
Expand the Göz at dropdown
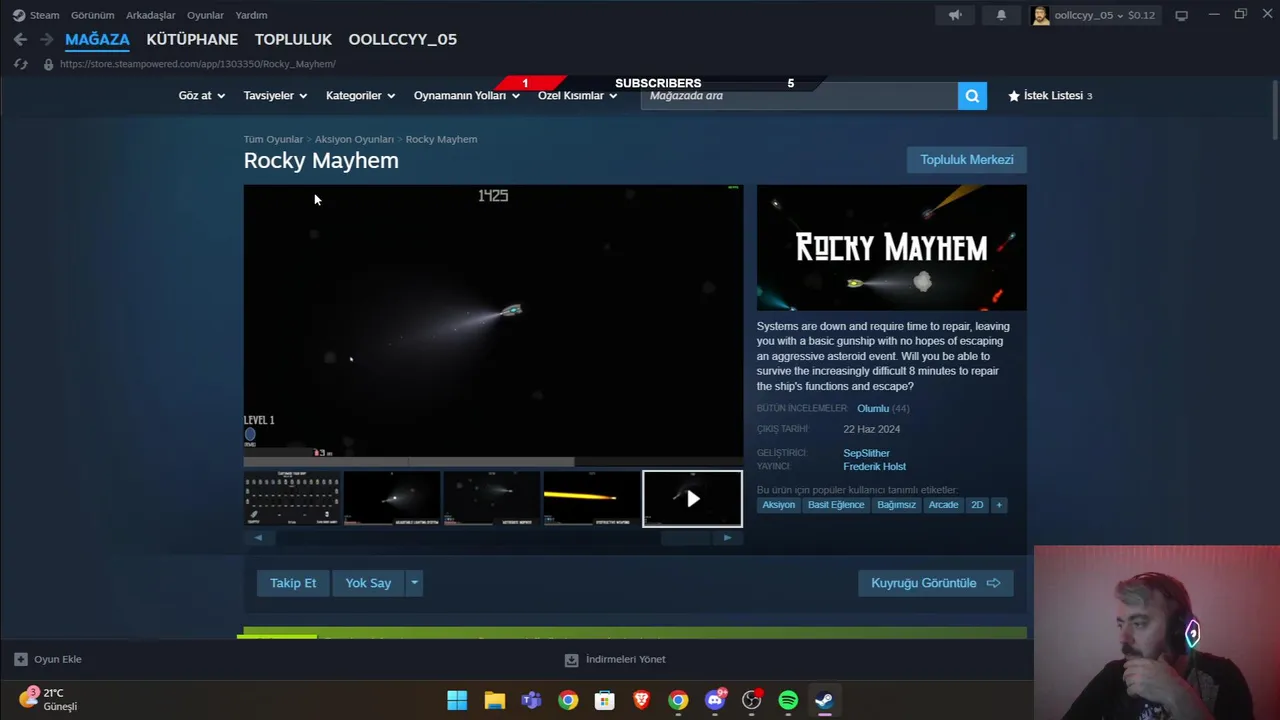tap(201, 96)
